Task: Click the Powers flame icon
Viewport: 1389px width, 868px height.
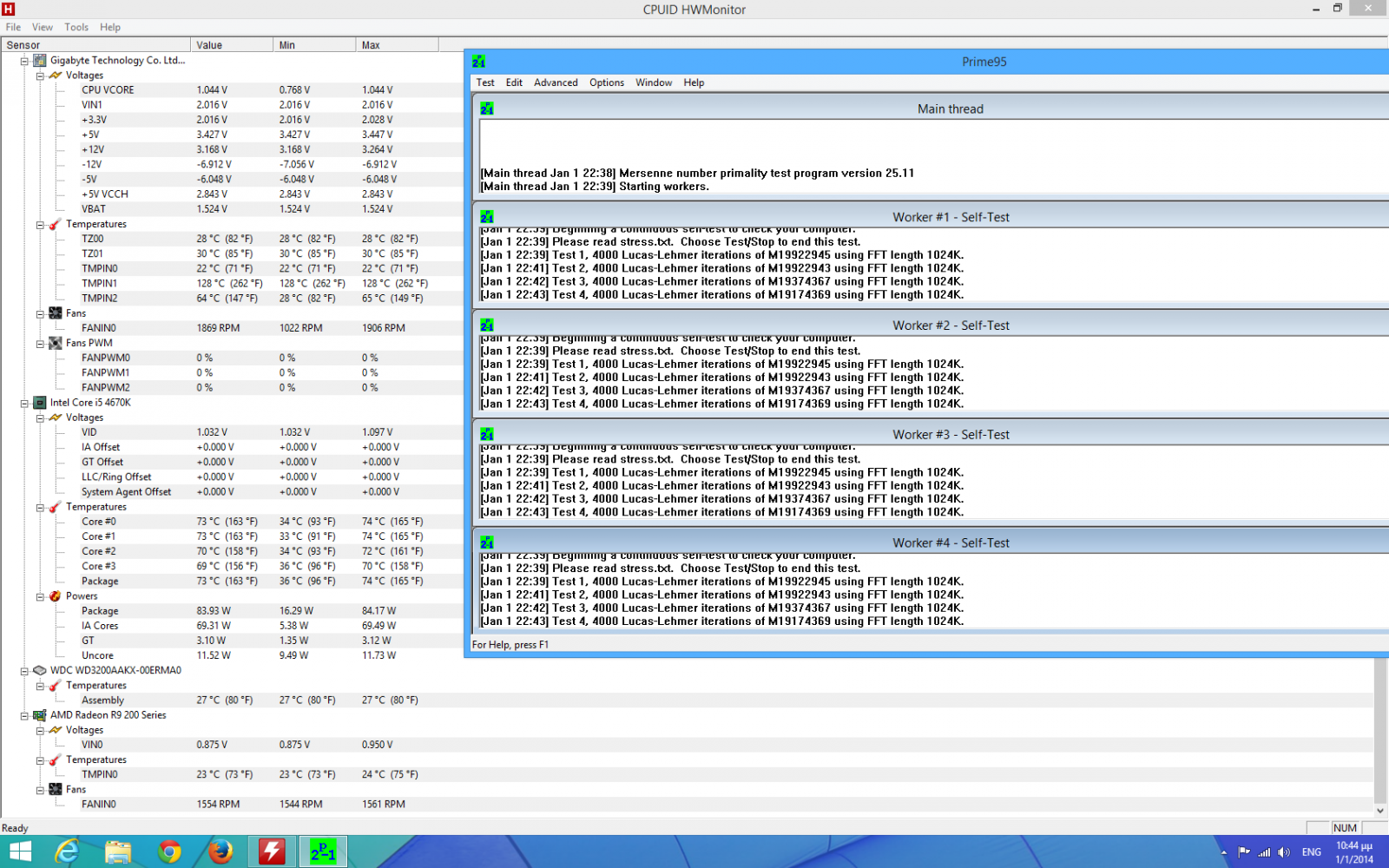Action: (x=55, y=596)
